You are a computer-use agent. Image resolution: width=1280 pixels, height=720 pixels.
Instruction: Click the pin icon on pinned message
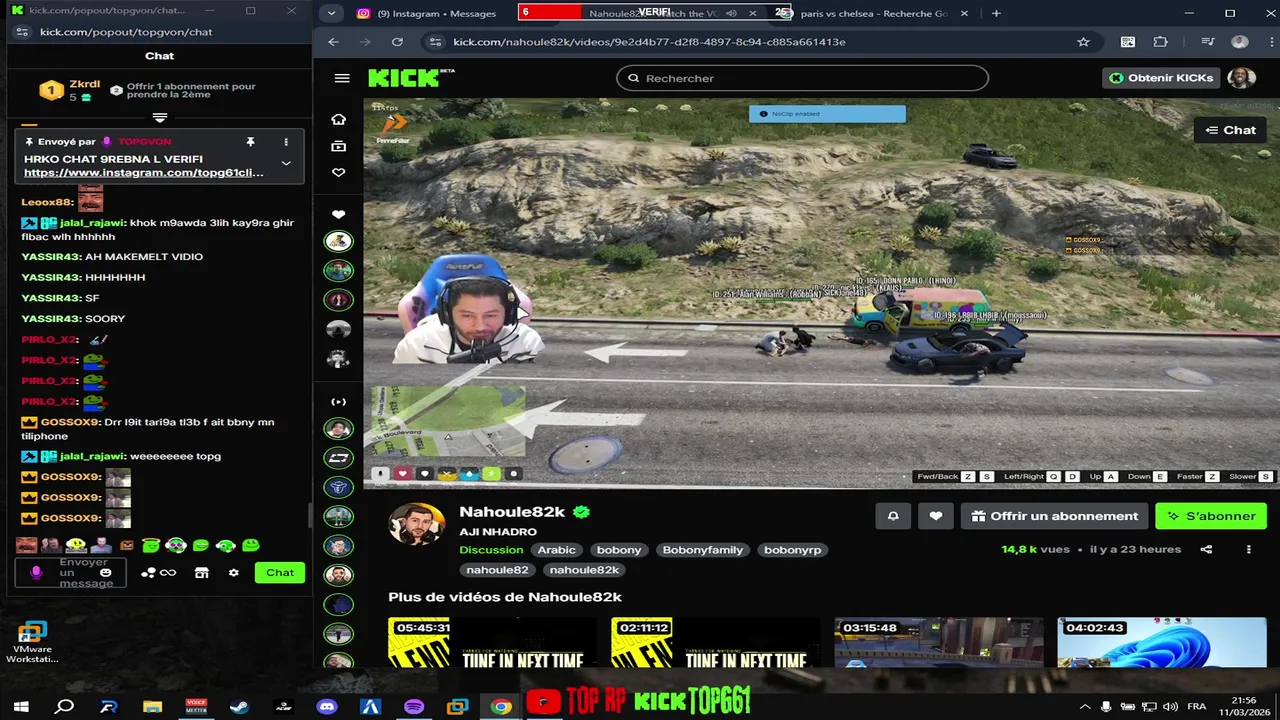(x=250, y=142)
